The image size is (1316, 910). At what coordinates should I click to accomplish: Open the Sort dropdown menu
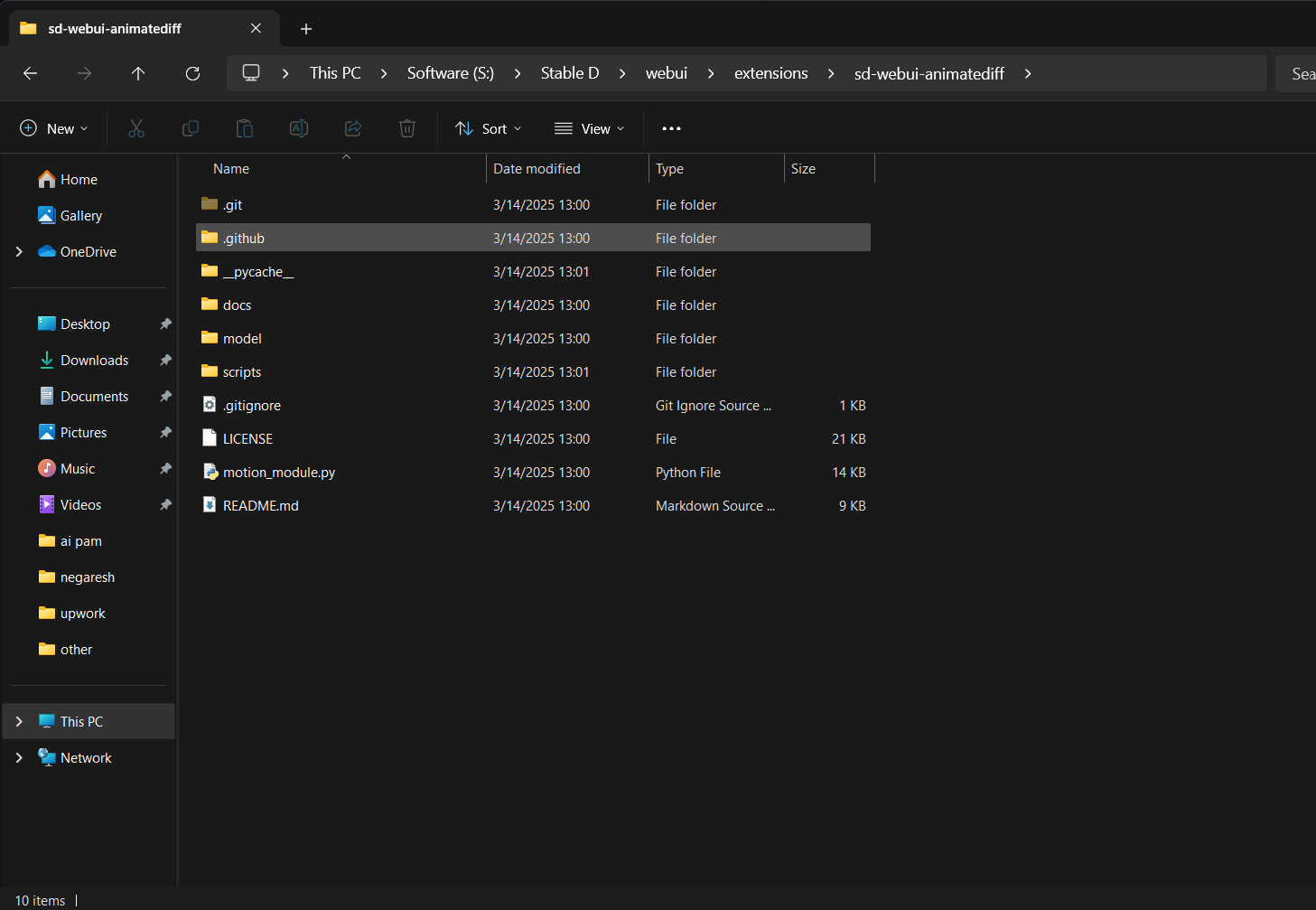tap(489, 128)
